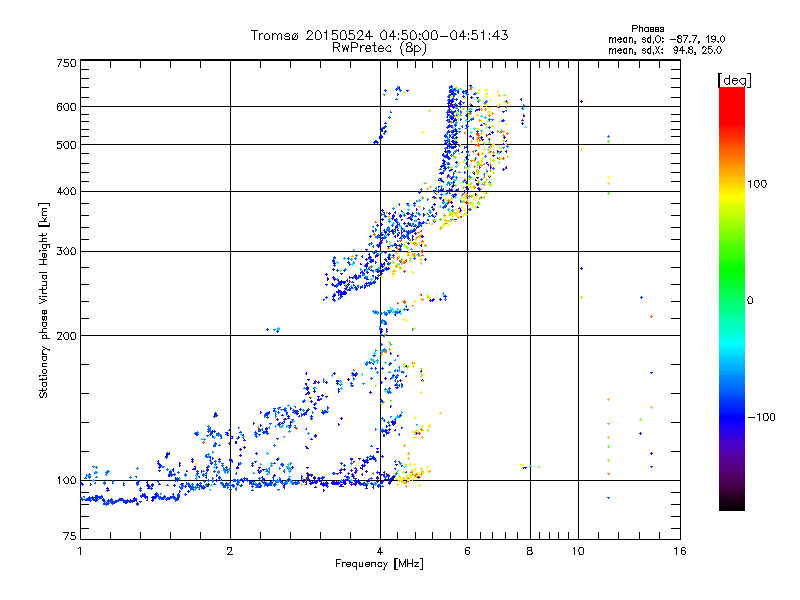Click the 'RwPretec (8p)' subtitle

coord(379,48)
